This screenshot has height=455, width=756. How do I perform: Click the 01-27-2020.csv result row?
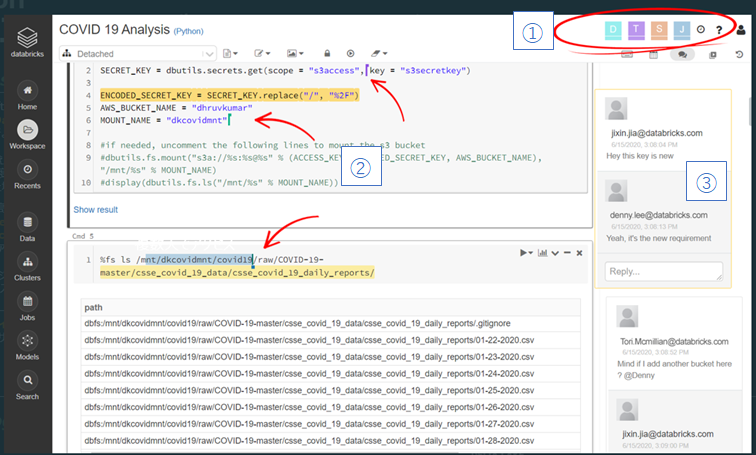point(331,424)
